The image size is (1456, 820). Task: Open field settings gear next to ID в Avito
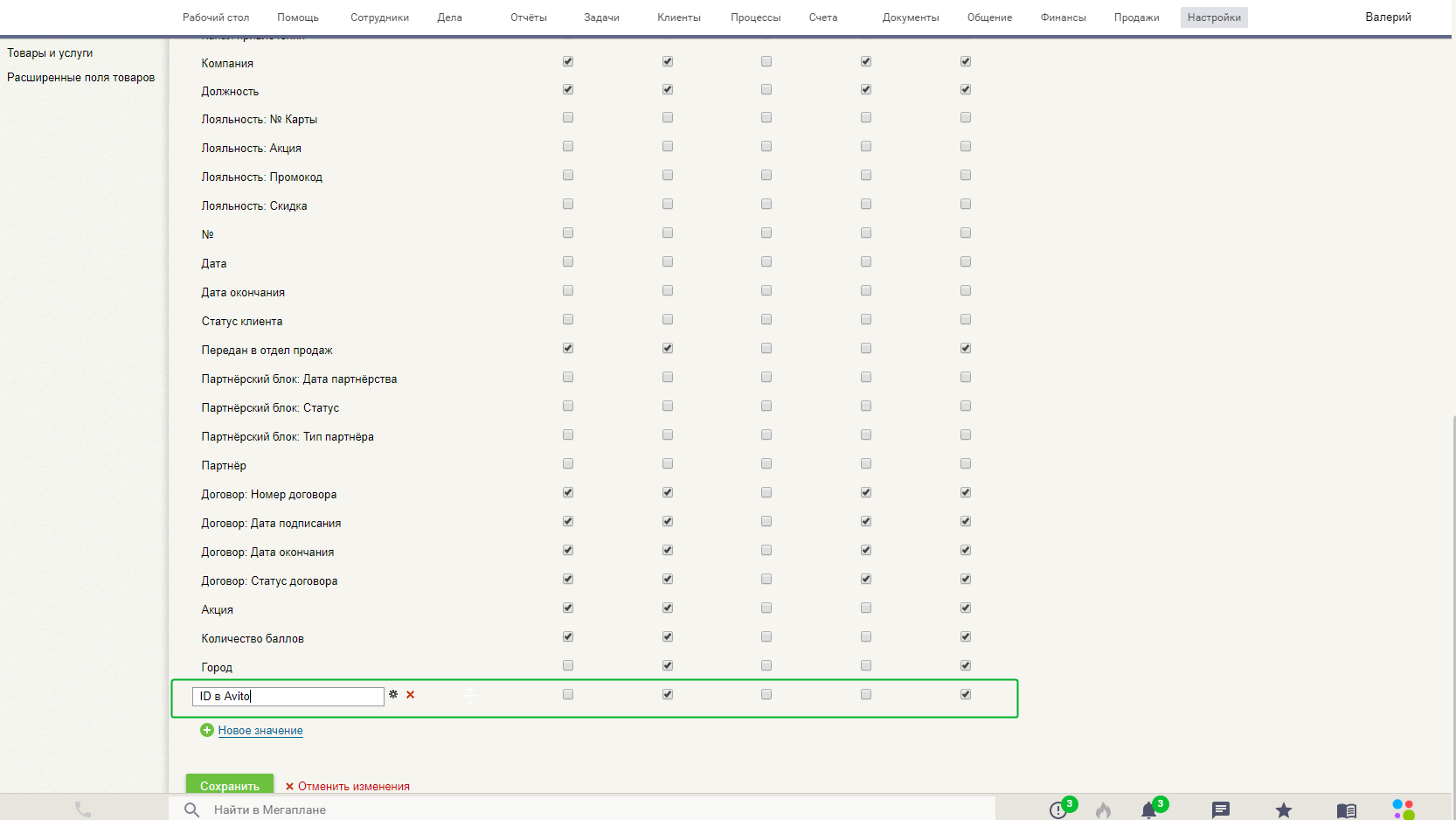pyautogui.click(x=393, y=694)
